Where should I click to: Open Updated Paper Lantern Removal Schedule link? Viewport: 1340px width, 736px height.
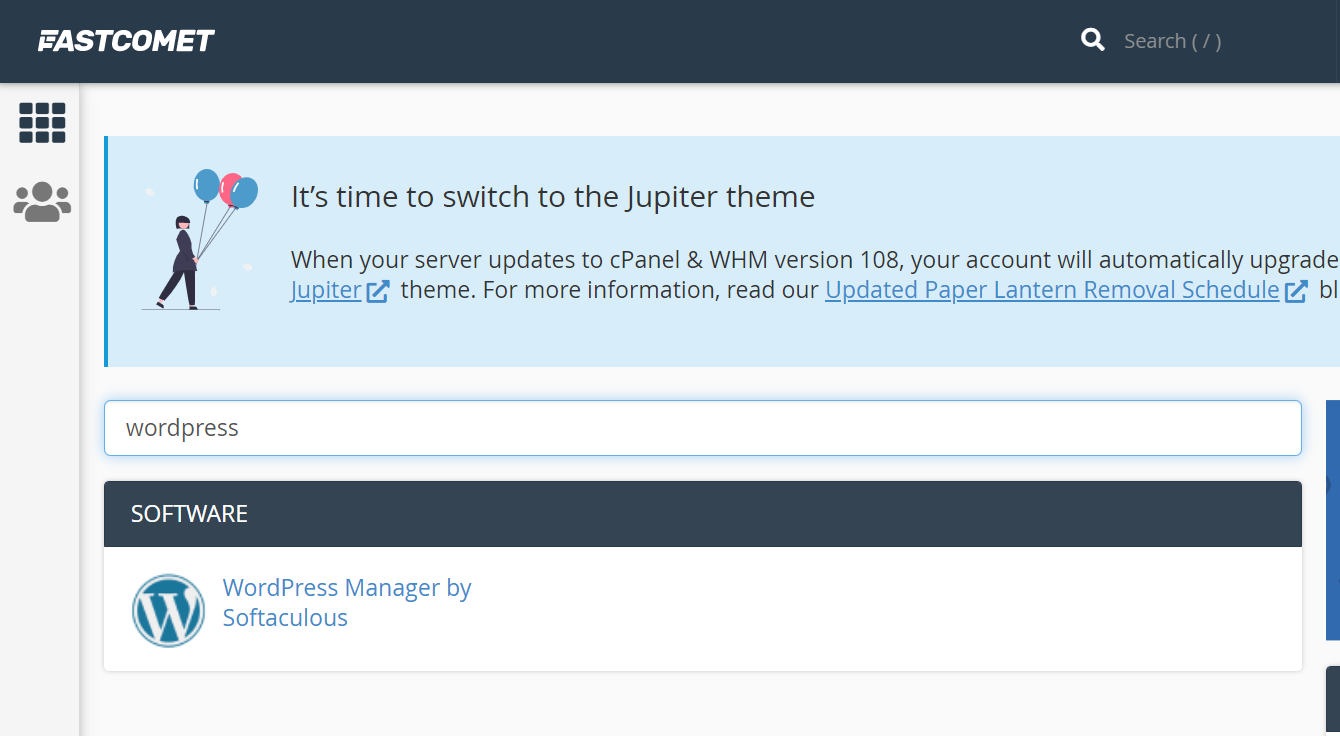[1052, 290]
